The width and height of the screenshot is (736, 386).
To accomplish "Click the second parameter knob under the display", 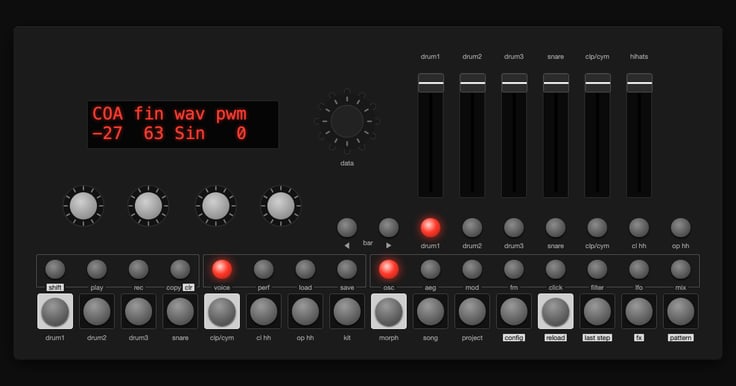I will pos(148,206).
